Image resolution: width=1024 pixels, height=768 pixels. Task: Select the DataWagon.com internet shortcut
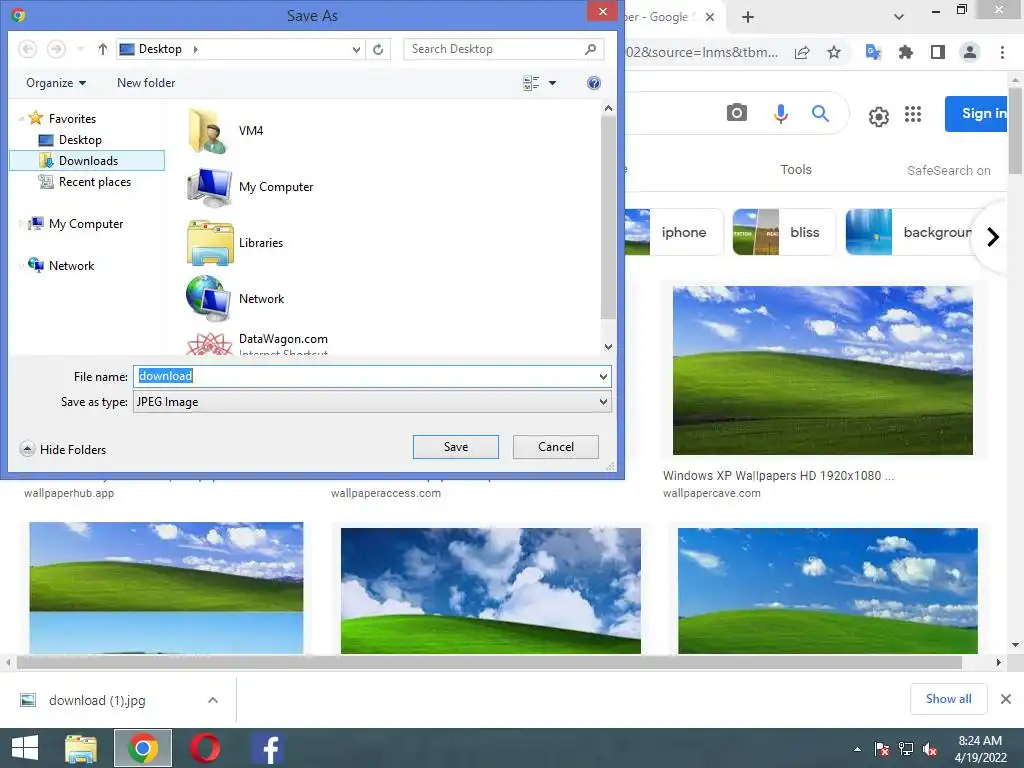(x=257, y=343)
